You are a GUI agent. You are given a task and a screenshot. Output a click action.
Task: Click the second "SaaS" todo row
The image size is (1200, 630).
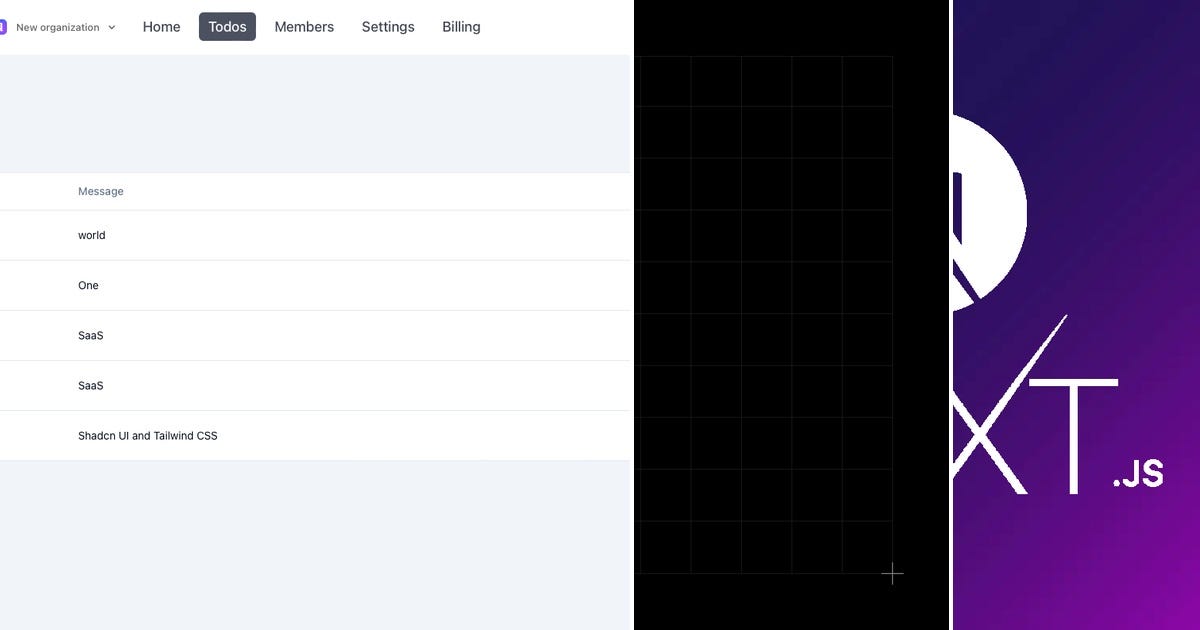(x=90, y=385)
